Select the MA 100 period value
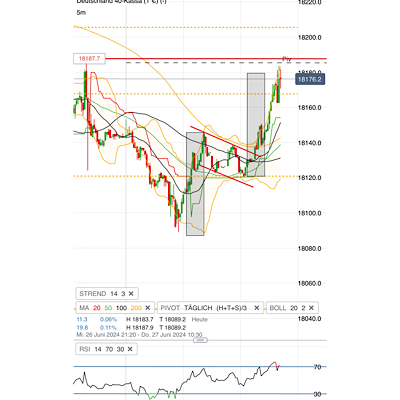 [x=121, y=308]
